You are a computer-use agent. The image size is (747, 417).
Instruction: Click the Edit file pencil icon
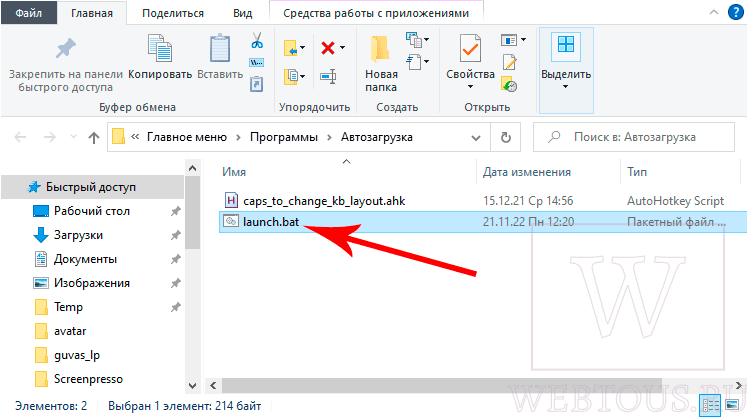[x=509, y=62]
